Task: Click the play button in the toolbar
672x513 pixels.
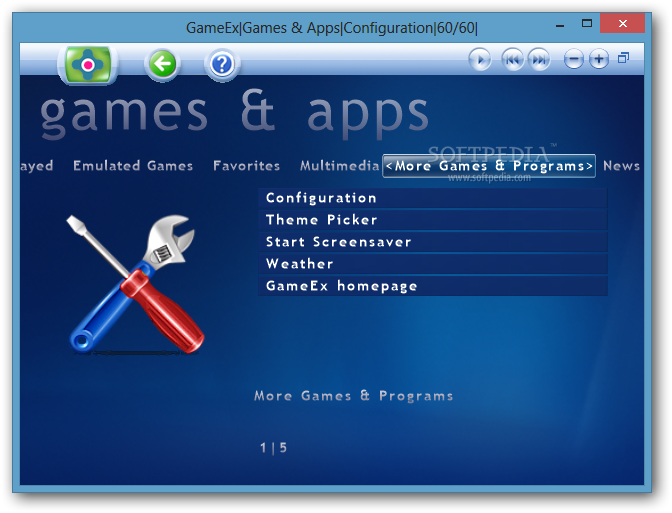Action: click(x=480, y=60)
